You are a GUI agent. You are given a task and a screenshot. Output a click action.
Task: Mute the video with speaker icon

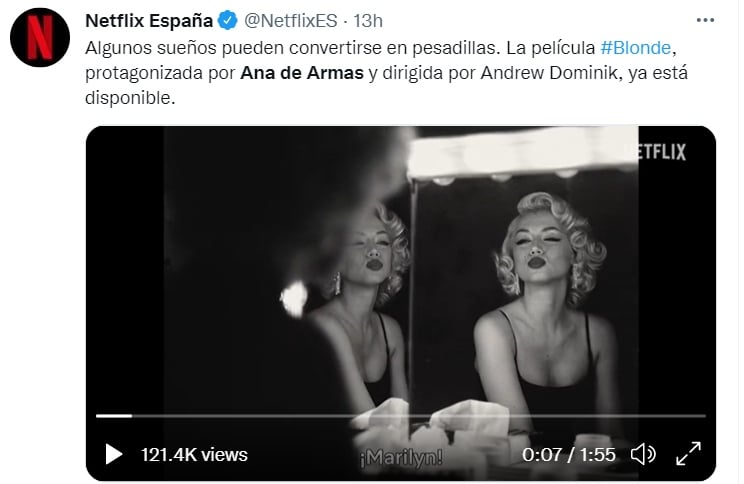(643, 454)
